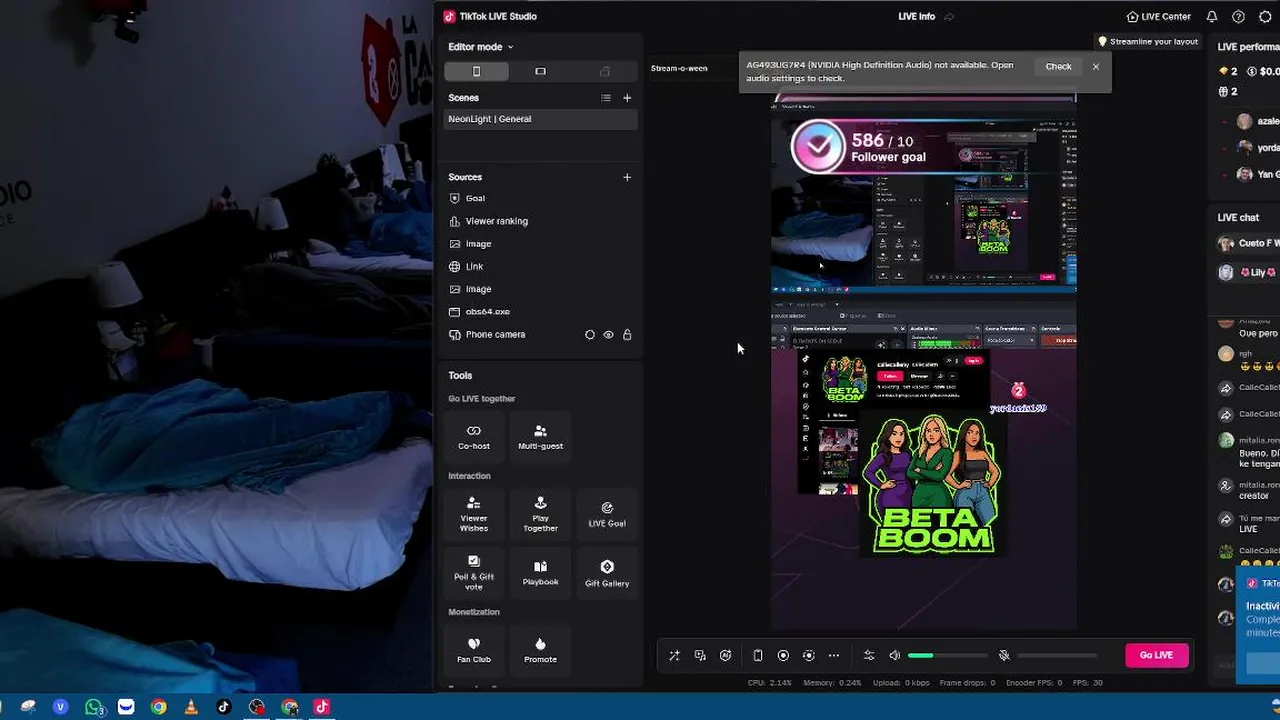1280x720 pixels.
Task: Open the help question mark icon
Action: [x=1238, y=16]
